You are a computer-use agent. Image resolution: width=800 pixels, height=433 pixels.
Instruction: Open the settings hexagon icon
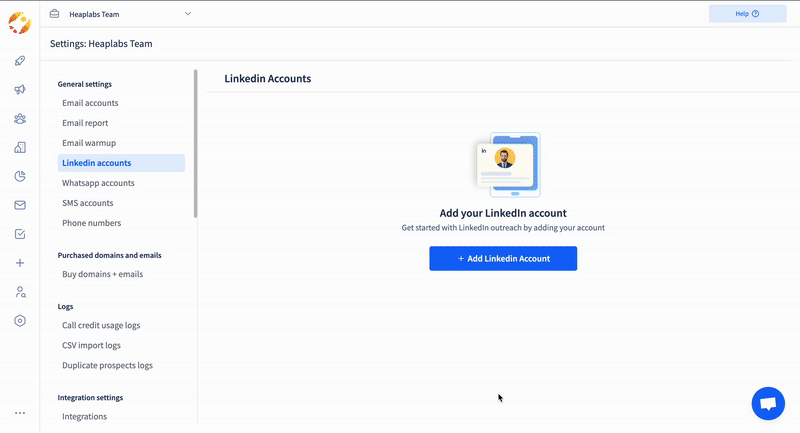(20, 321)
